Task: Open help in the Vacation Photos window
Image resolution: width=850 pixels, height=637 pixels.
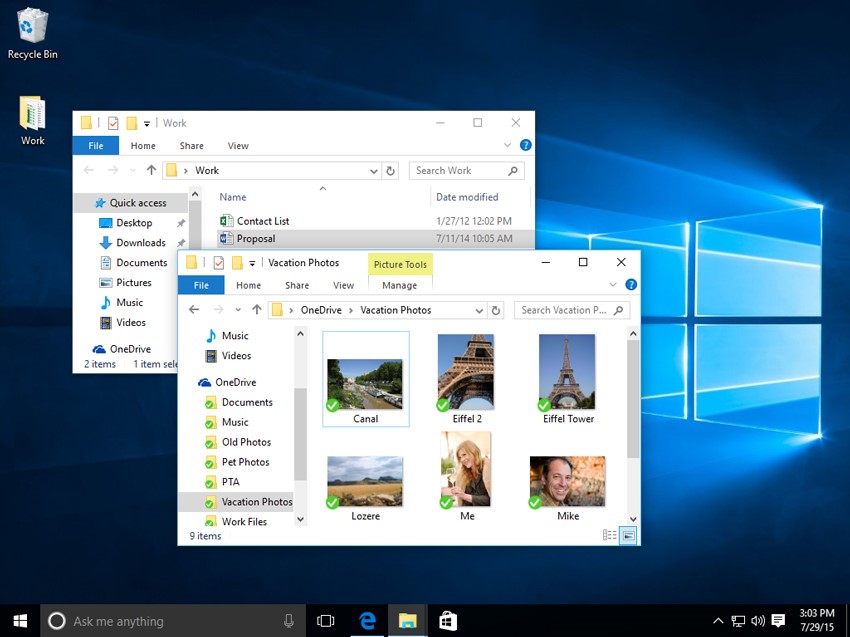Action: 630,285
